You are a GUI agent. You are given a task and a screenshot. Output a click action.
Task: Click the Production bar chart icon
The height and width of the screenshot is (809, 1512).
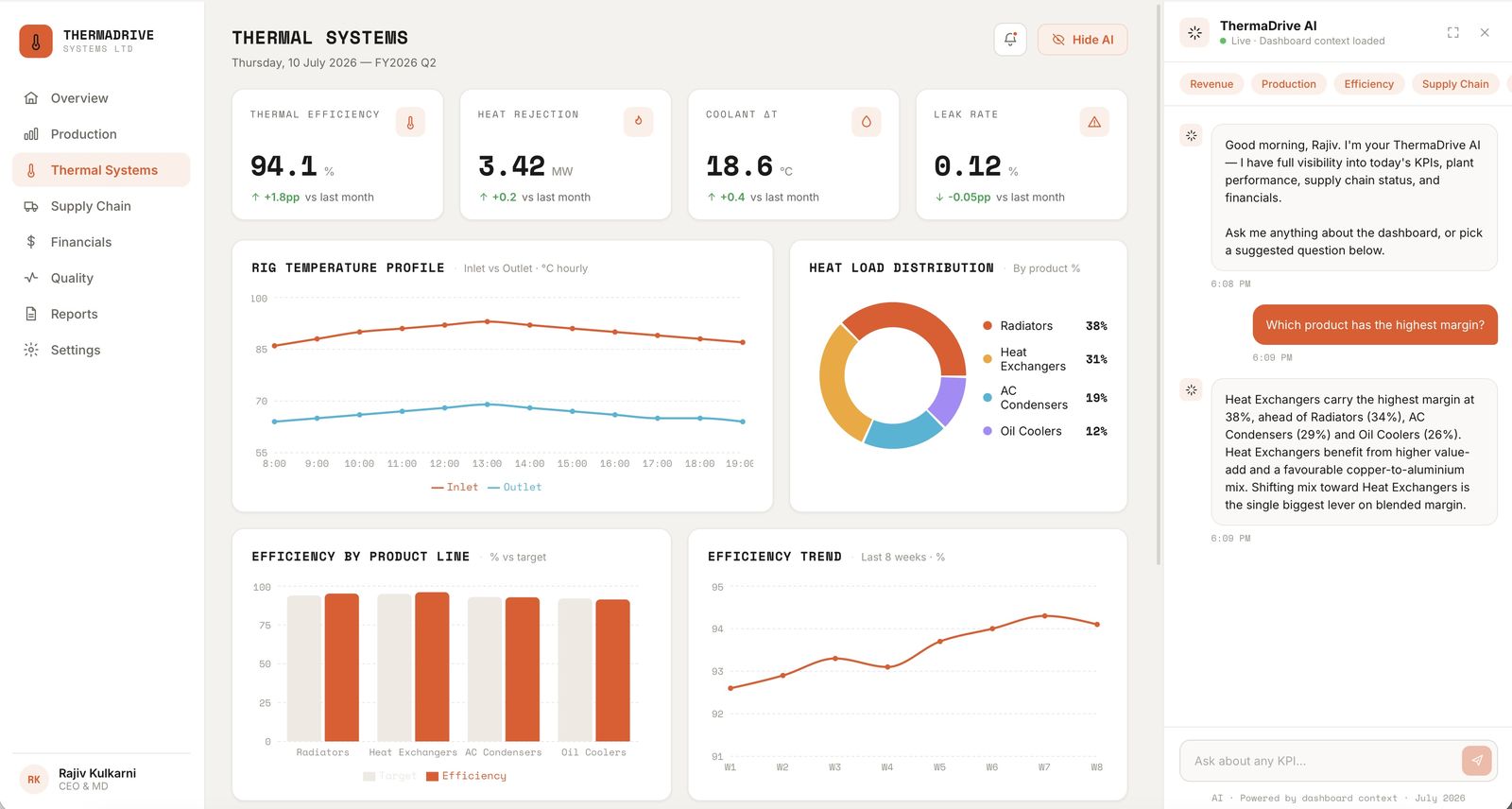coord(31,134)
